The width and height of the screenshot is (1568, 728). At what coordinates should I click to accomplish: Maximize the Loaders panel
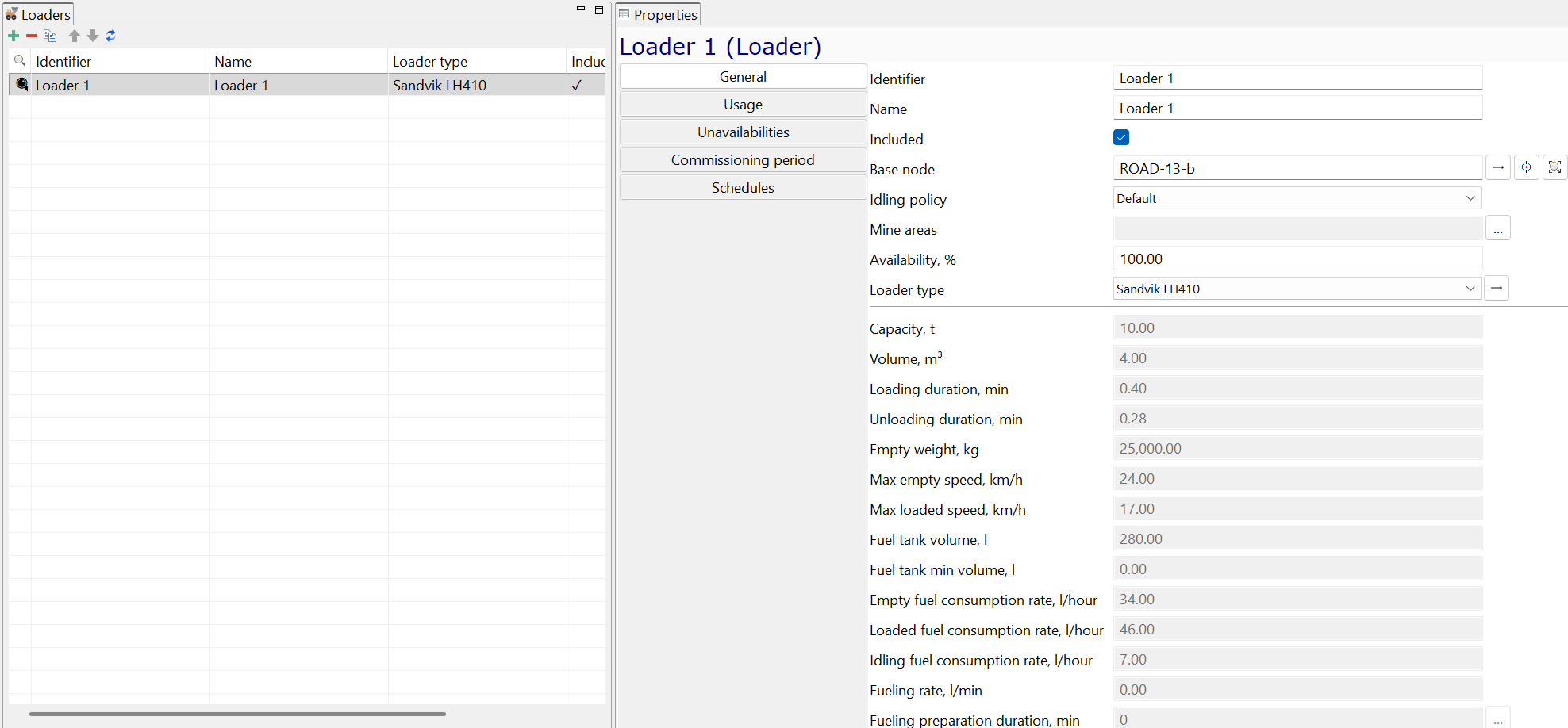point(599,10)
